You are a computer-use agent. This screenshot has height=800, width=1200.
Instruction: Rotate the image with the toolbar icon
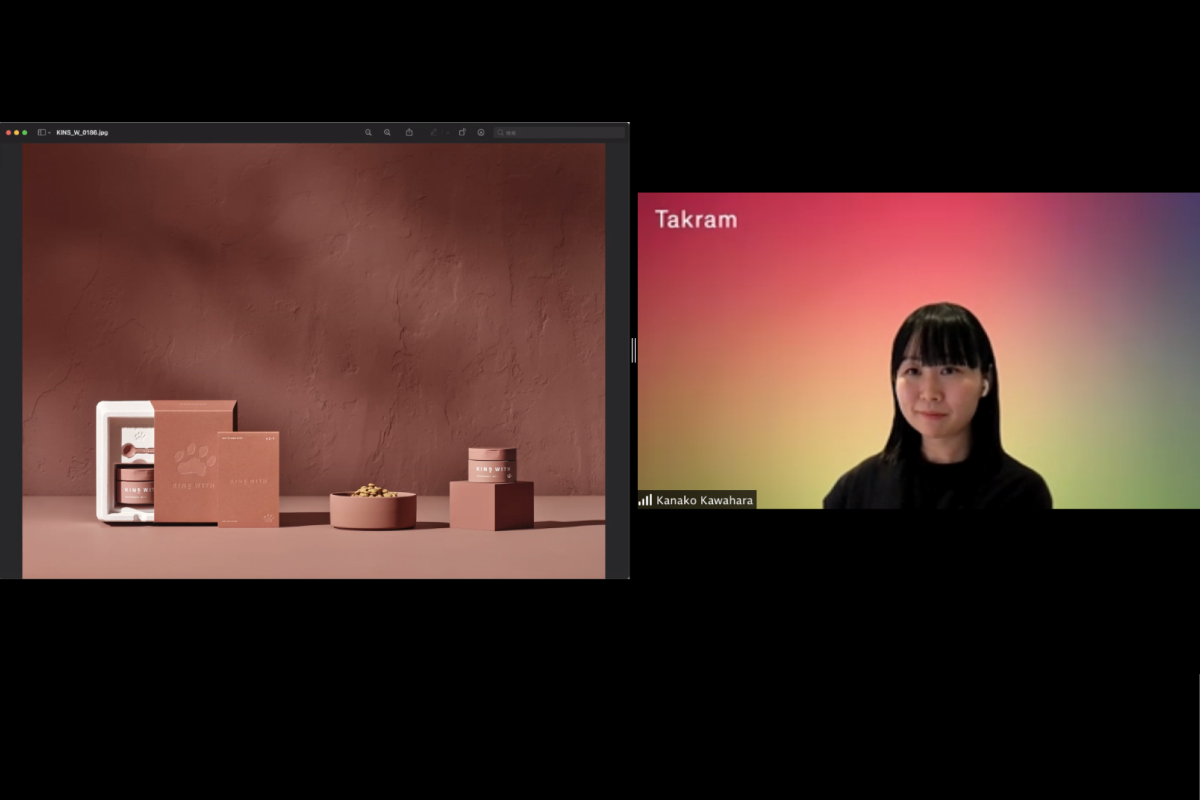[x=462, y=132]
